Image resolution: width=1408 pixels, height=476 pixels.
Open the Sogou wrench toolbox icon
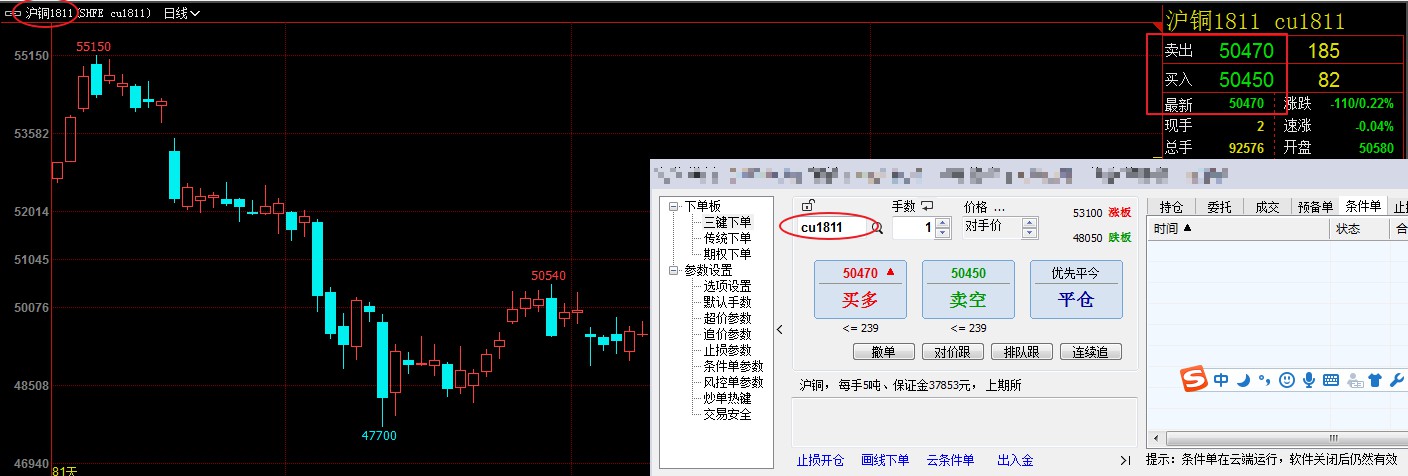1397,380
